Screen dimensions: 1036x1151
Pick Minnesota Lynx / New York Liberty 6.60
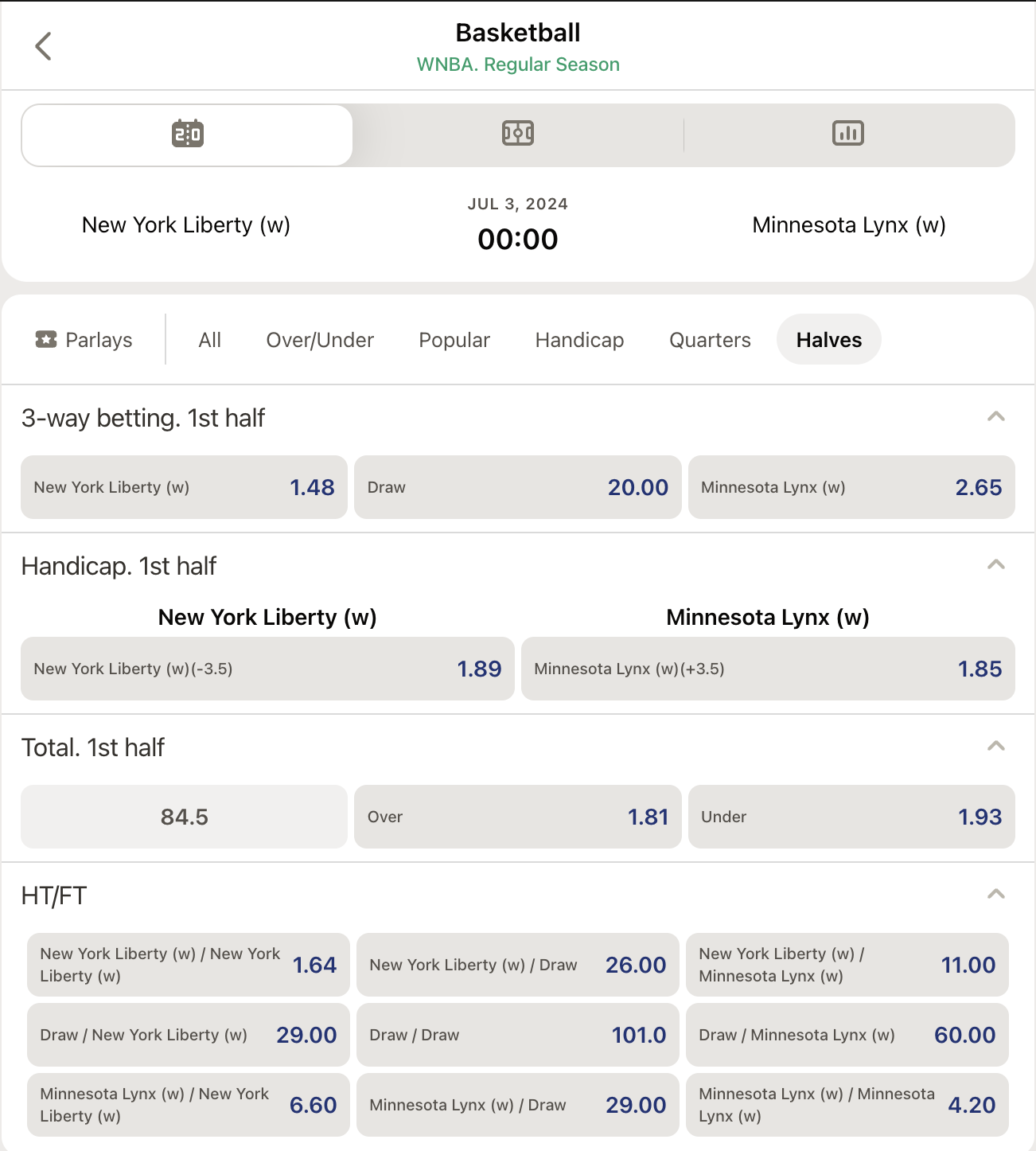coord(189,1105)
